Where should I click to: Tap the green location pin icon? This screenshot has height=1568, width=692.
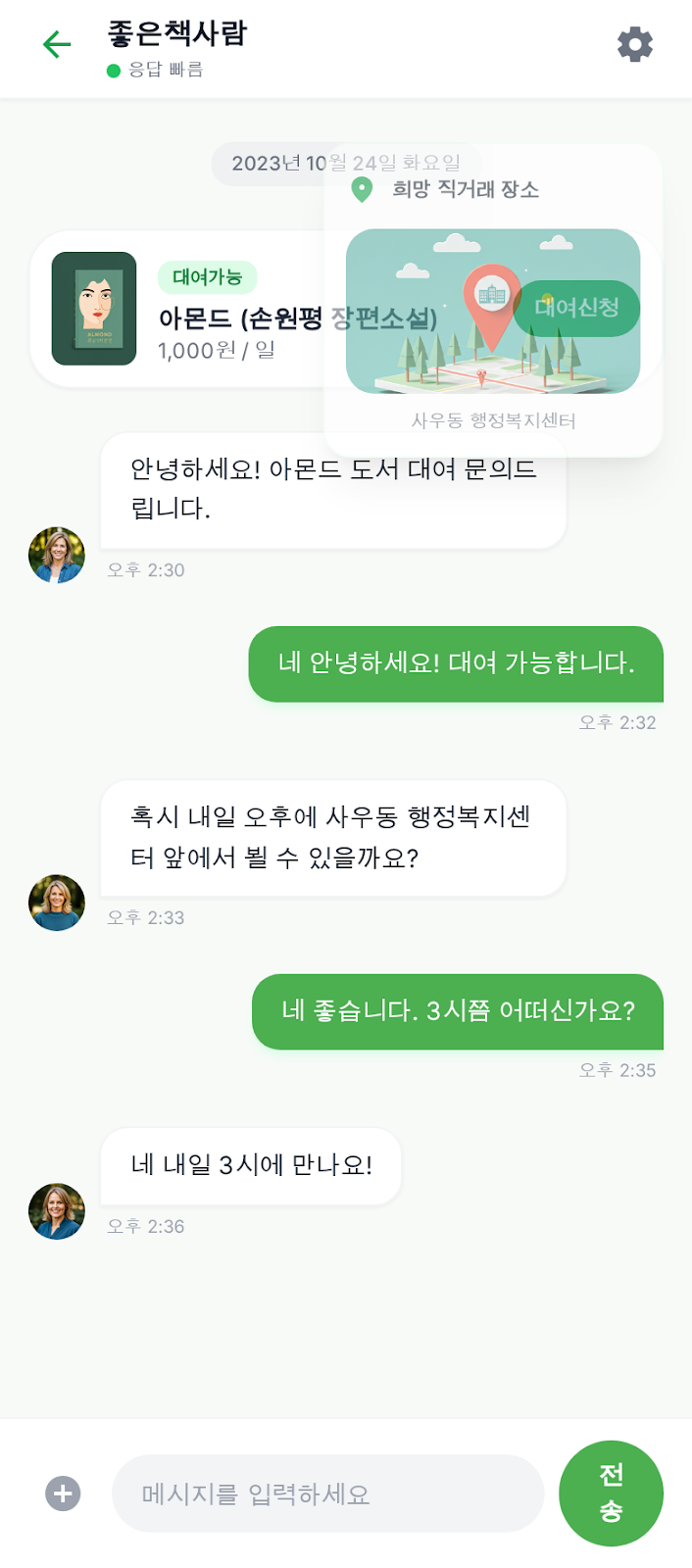point(361,190)
